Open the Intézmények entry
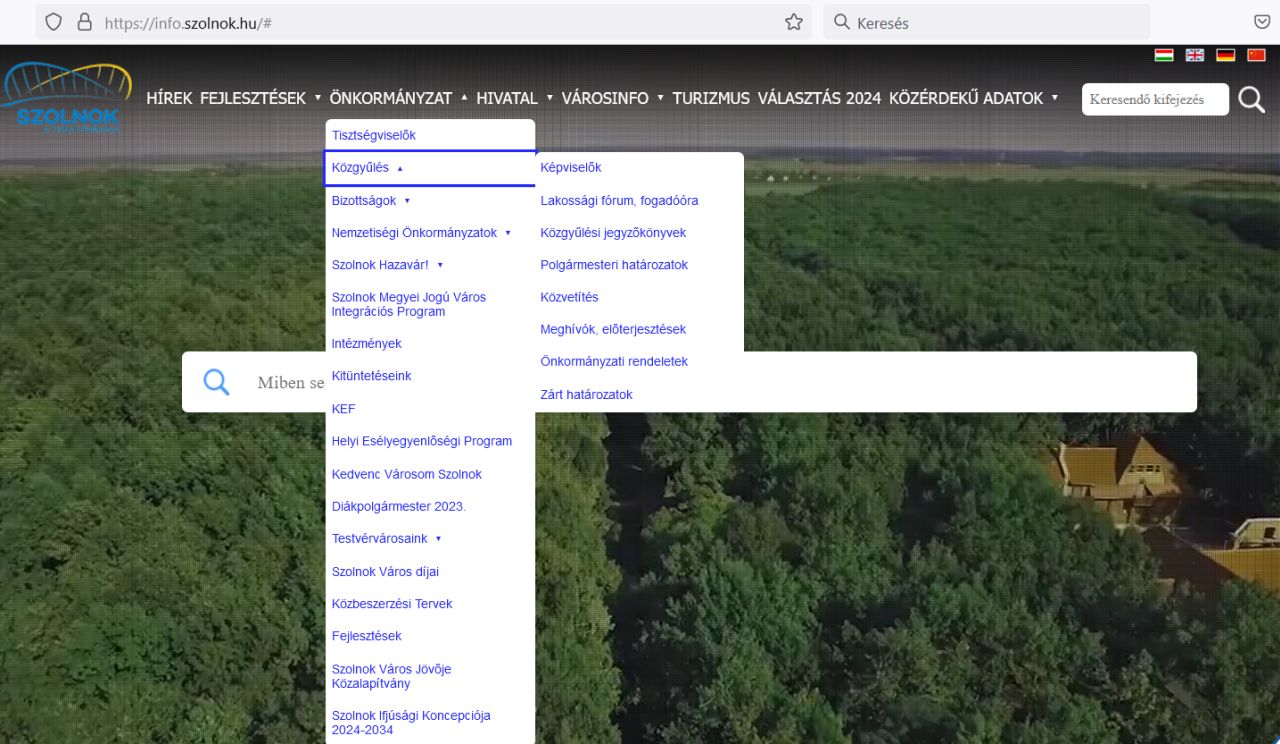This screenshot has width=1280, height=744. [x=366, y=343]
